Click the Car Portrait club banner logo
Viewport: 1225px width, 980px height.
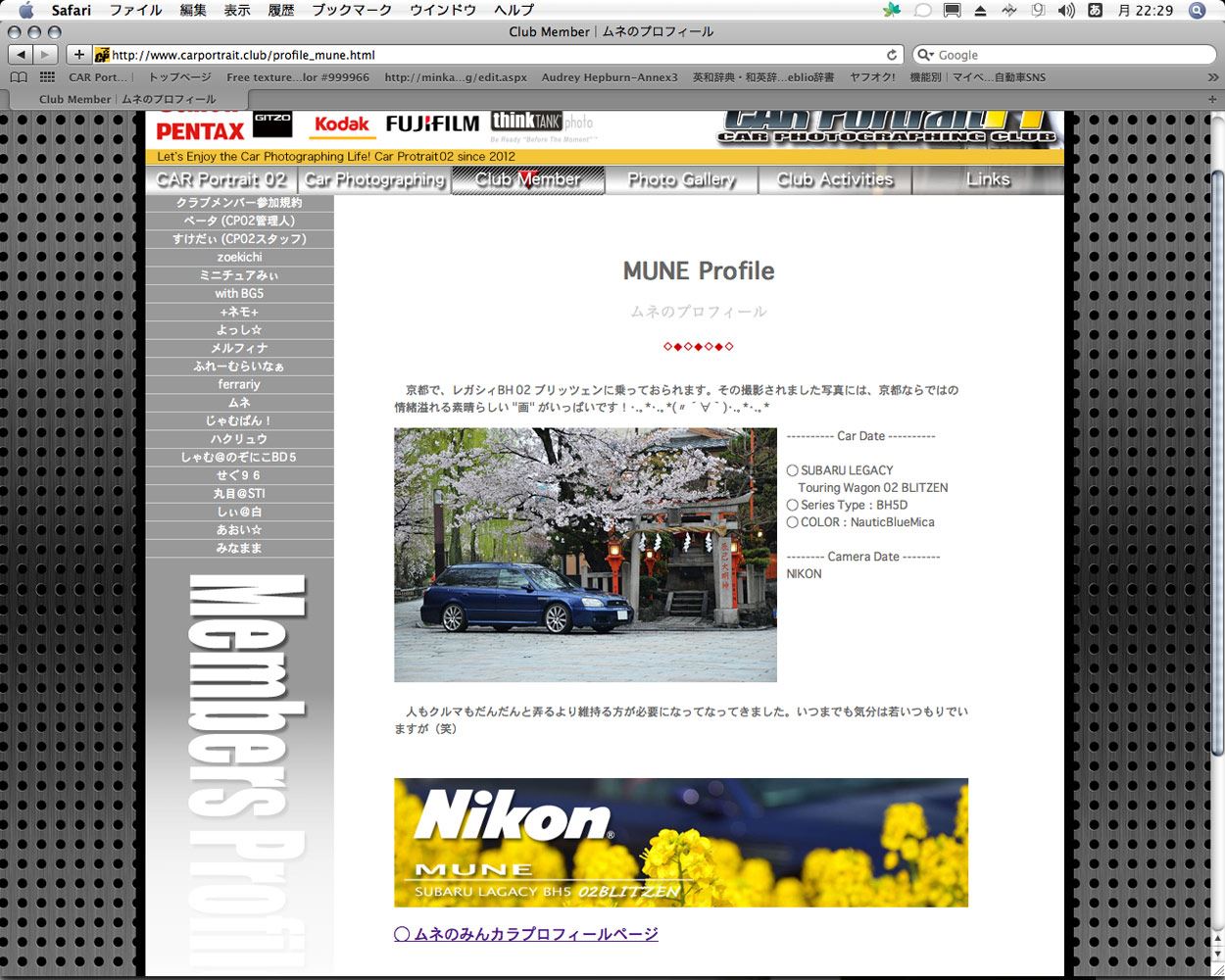click(x=889, y=129)
